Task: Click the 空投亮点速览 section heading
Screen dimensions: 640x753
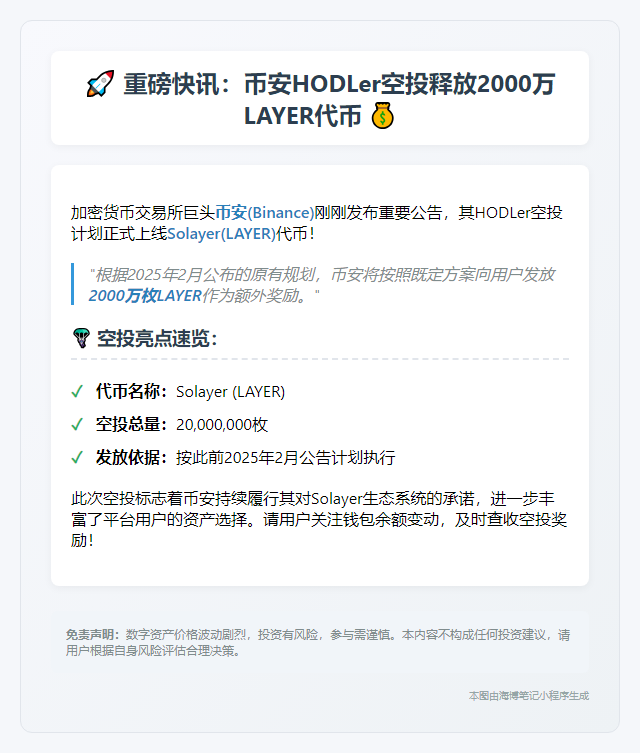Action: [157, 338]
